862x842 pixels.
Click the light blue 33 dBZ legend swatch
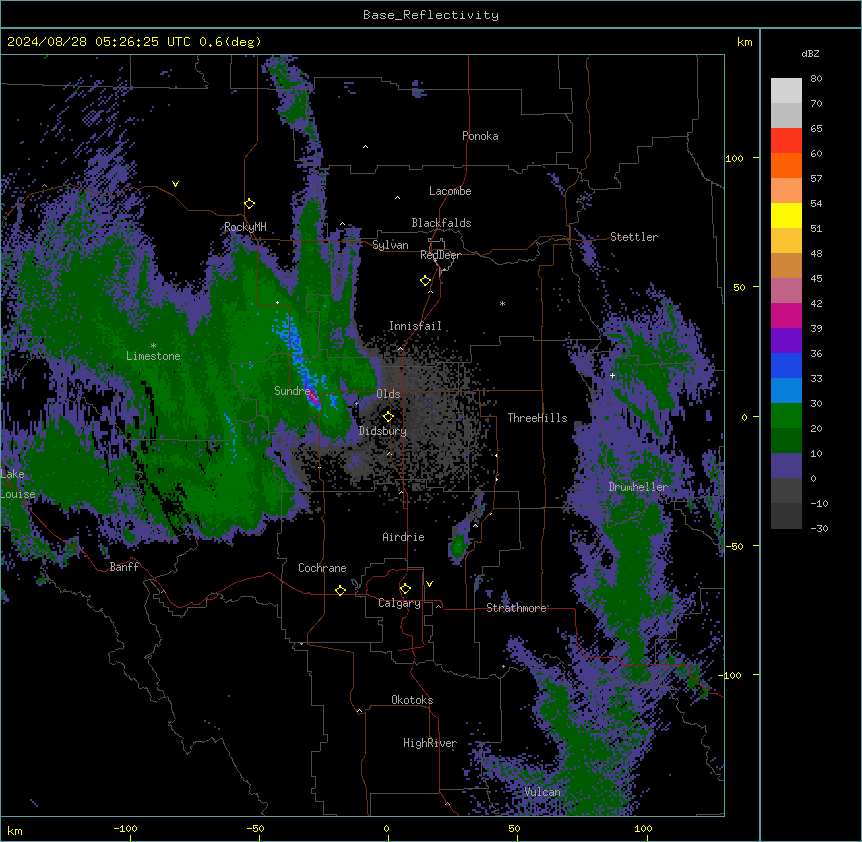(786, 391)
